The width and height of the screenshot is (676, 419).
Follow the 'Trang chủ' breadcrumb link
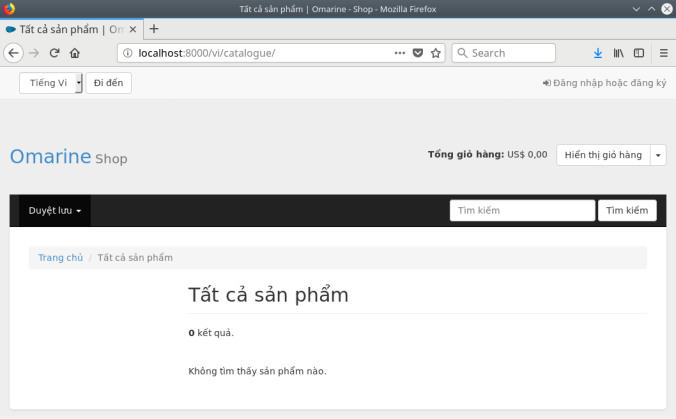click(x=60, y=258)
